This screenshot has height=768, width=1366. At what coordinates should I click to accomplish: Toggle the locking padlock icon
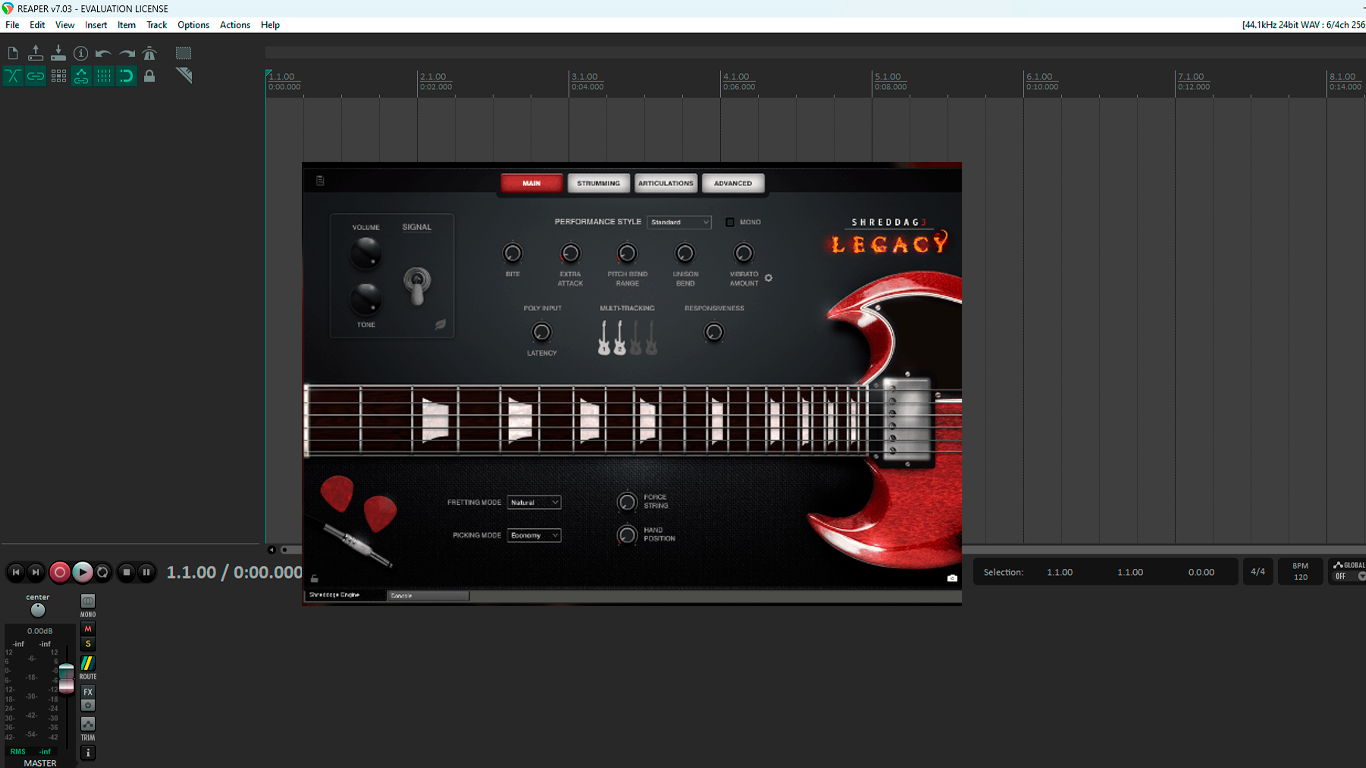(x=150, y=76)
